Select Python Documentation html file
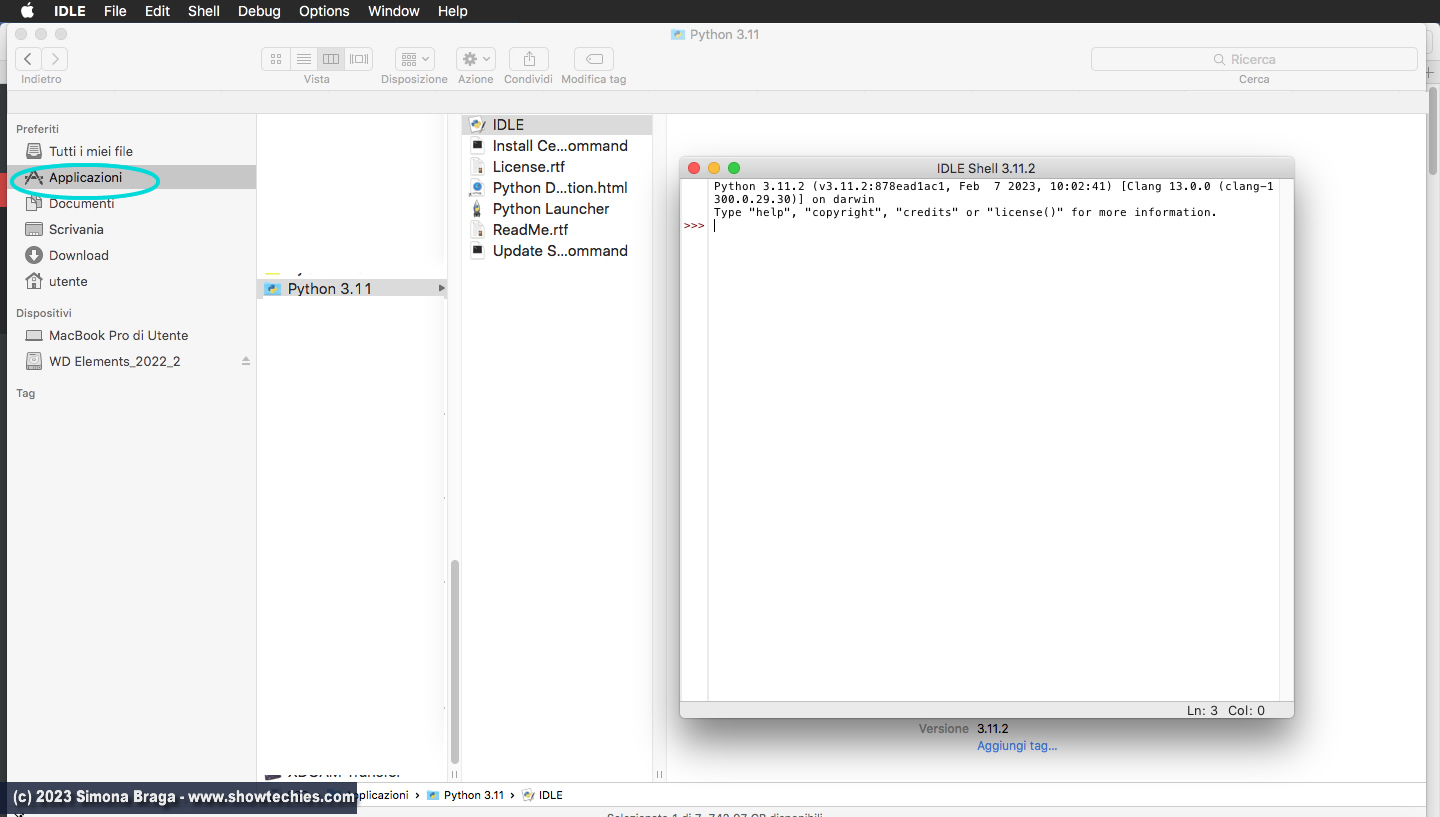 pyautogui.click(x=557, y=188)
